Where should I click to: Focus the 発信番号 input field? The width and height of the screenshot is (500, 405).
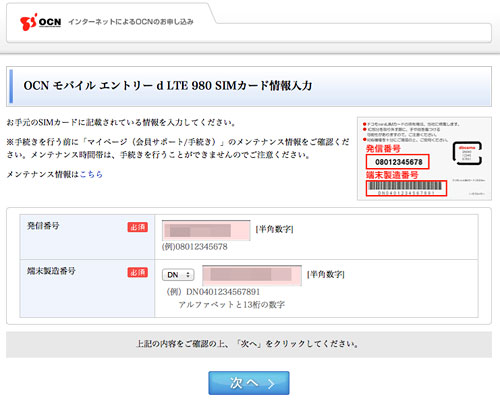pos(206,230)
